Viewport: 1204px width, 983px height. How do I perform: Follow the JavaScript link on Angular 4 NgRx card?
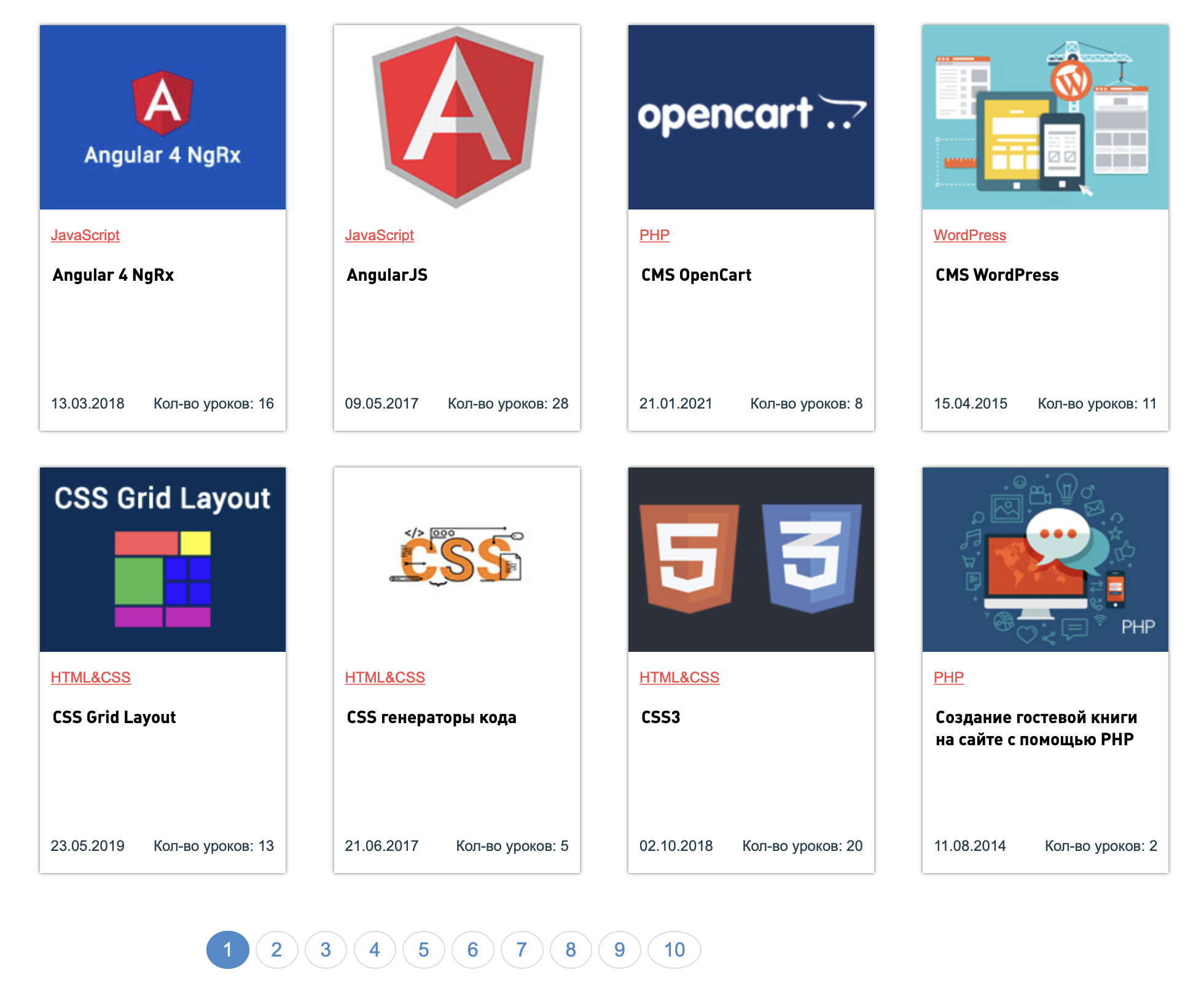pos(85,235)
